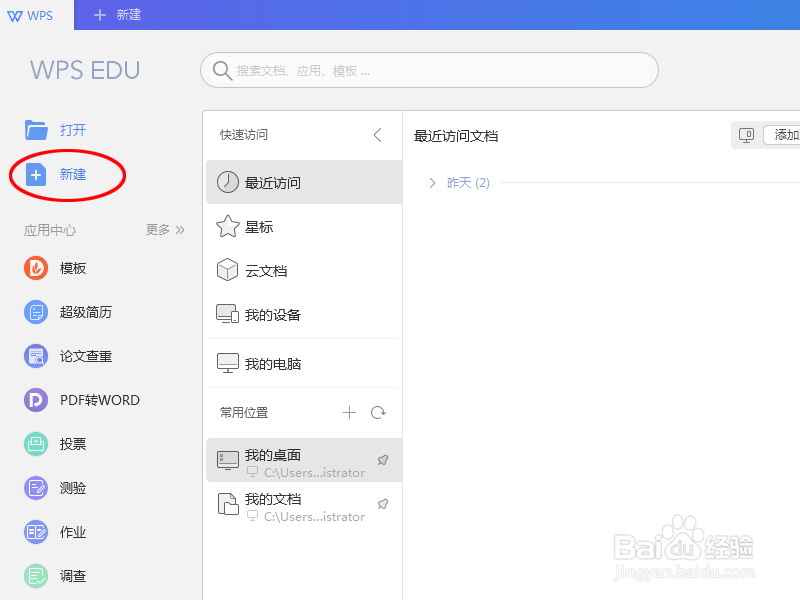Viewport: 800px width, 600px height.
Task: Click the PDF转WORD label text
Action: click(99, 400)
